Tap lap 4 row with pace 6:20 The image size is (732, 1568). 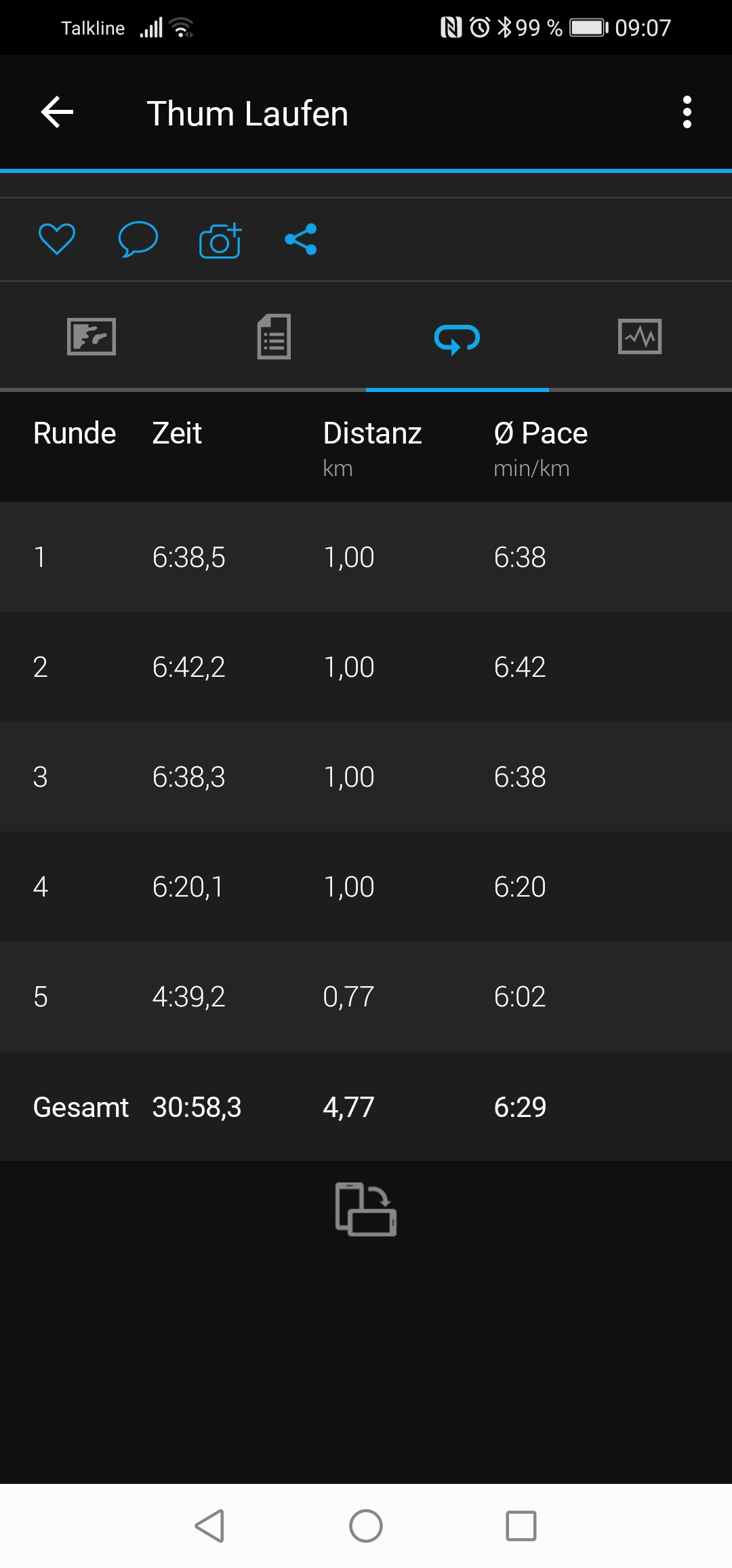click(366, 887)
